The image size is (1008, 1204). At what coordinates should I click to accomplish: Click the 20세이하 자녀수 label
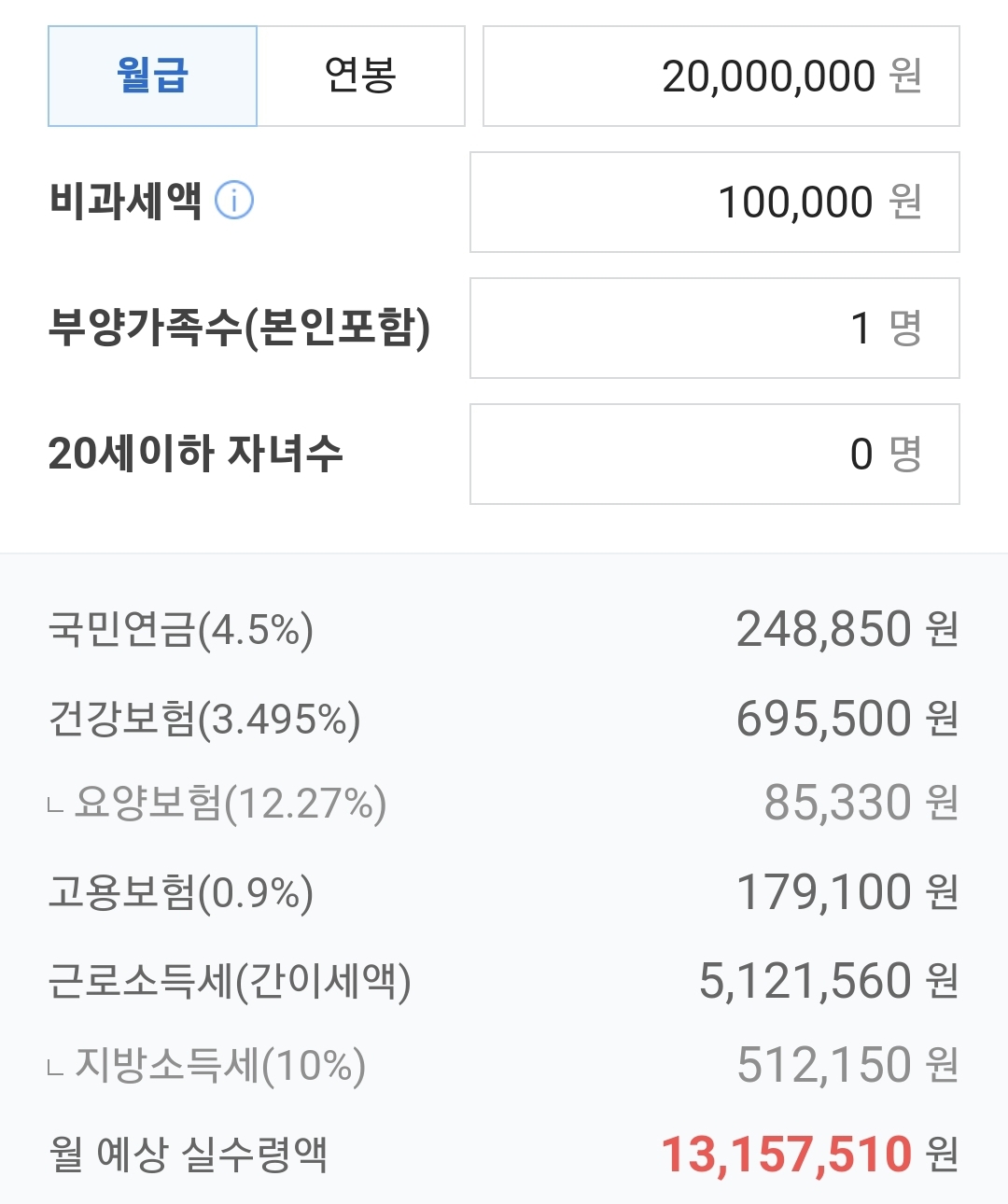pyautogui.click(x=195, y=454)
